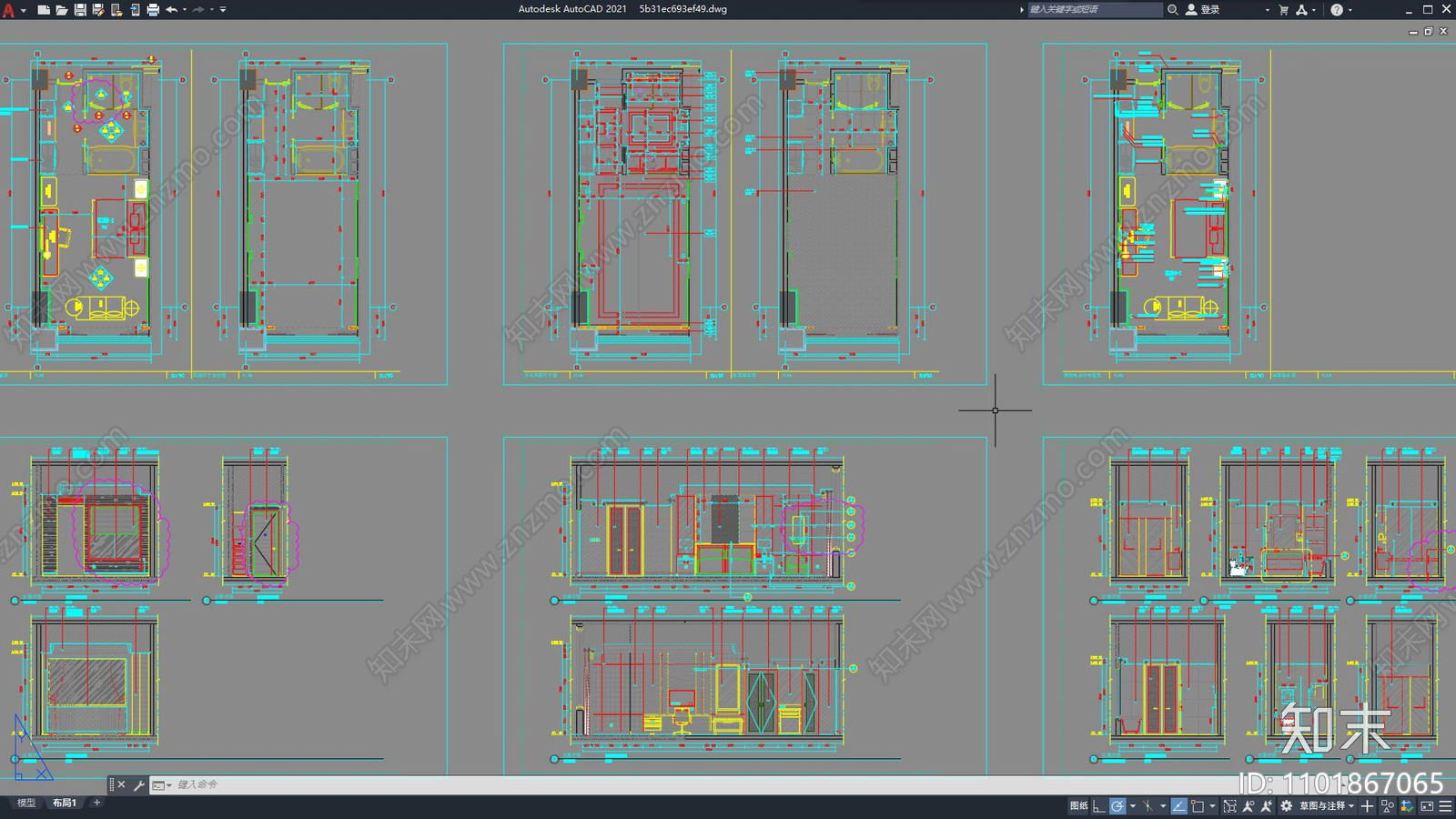Open the Autodesk connect triangle icon menu

pyautogui.click(x=1302, y=9)
